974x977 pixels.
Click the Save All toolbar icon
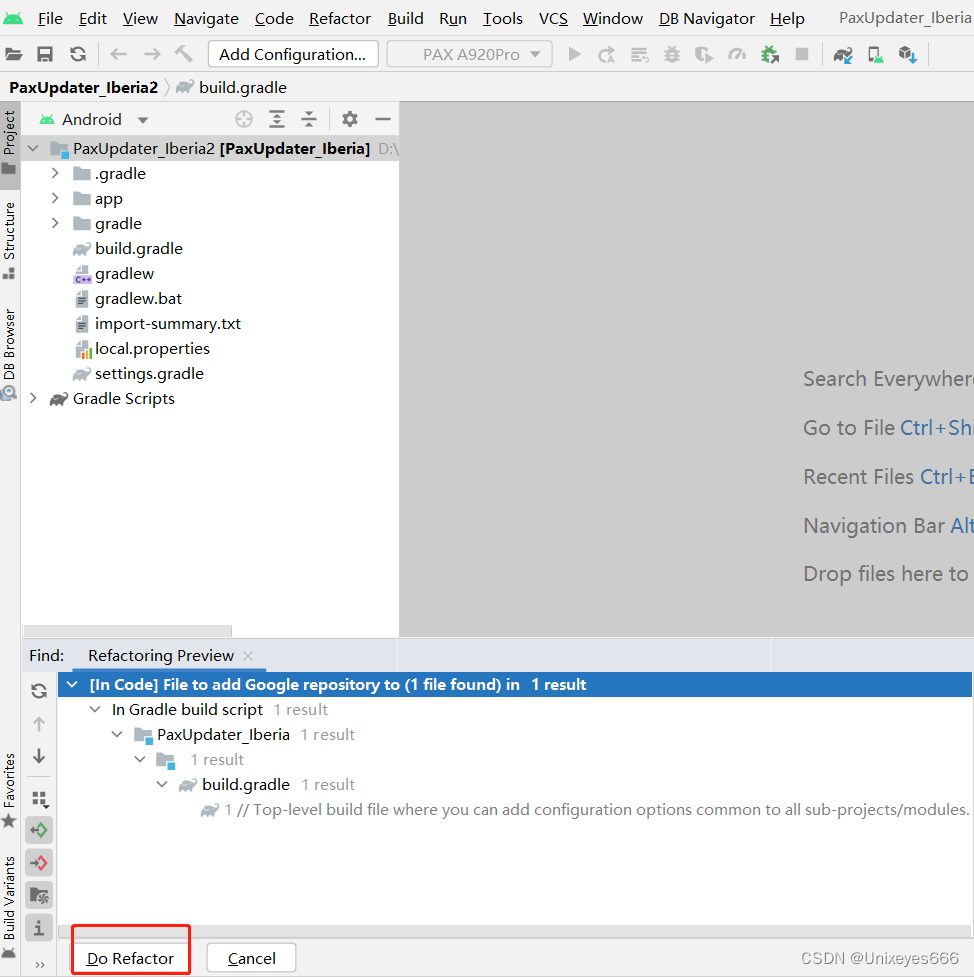point(45,55)
